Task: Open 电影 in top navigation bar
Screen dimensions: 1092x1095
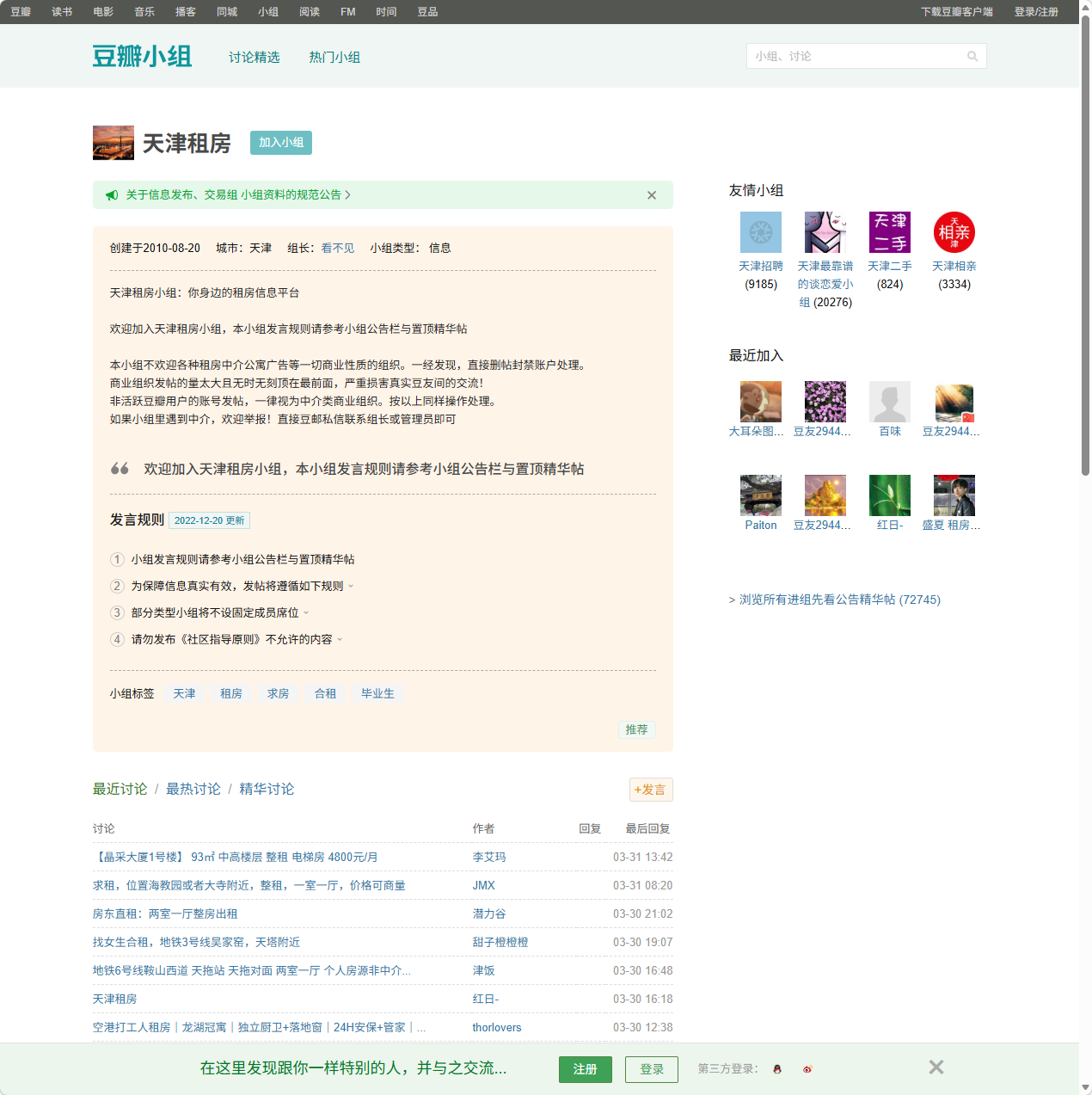Action: [x=103, y=12]
